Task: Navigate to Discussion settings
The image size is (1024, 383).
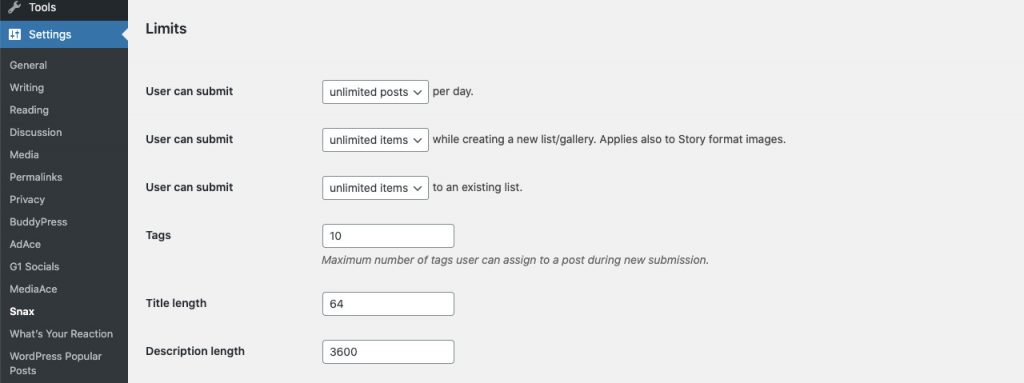Action: [36, 132]
